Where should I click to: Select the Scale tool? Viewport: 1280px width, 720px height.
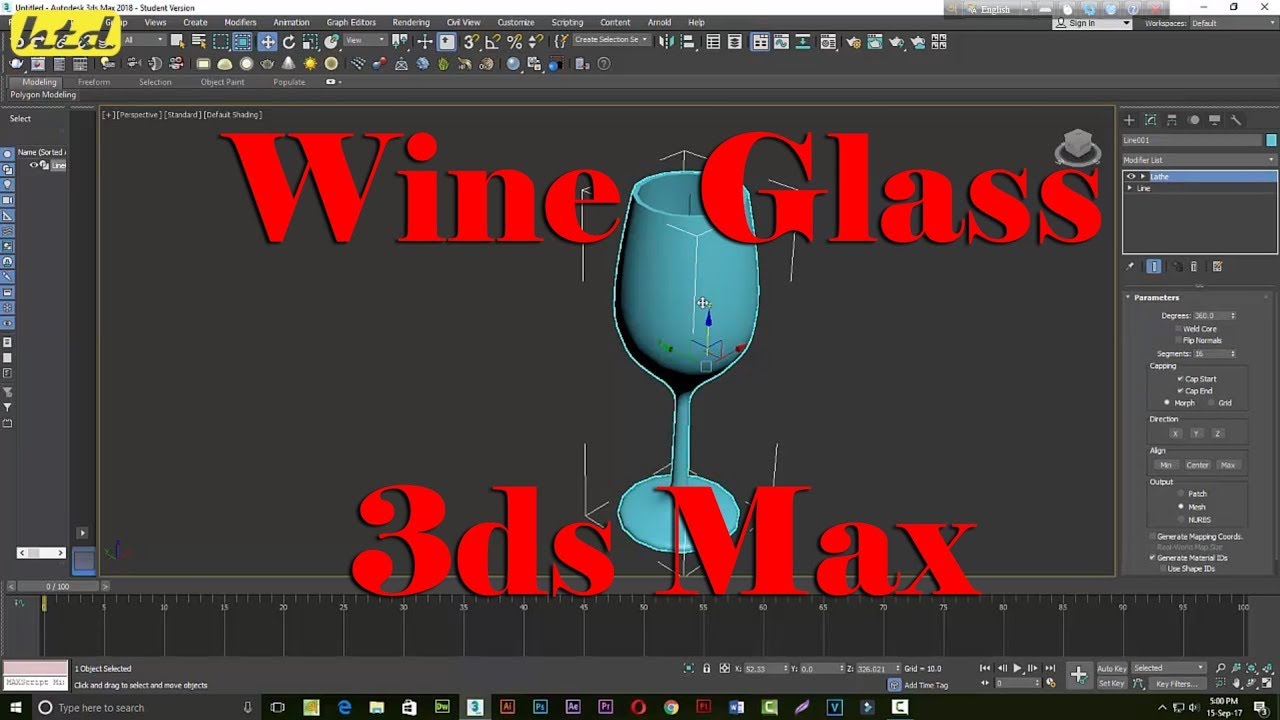310,41
